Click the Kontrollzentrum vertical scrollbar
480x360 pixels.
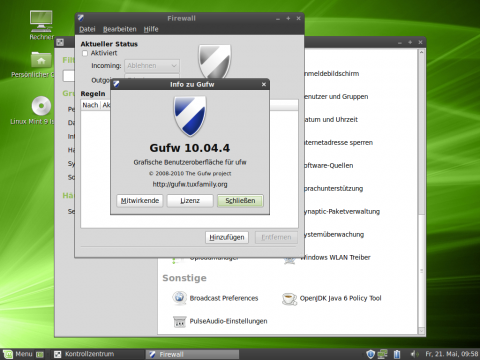[421, 192]
